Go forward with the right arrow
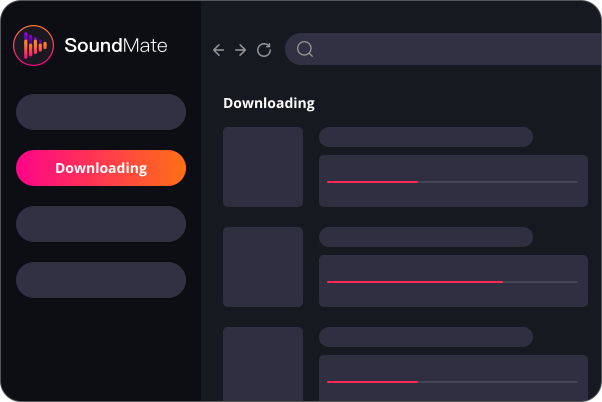Viewport: 602px width, 402px height. click(x=241, y=50)
